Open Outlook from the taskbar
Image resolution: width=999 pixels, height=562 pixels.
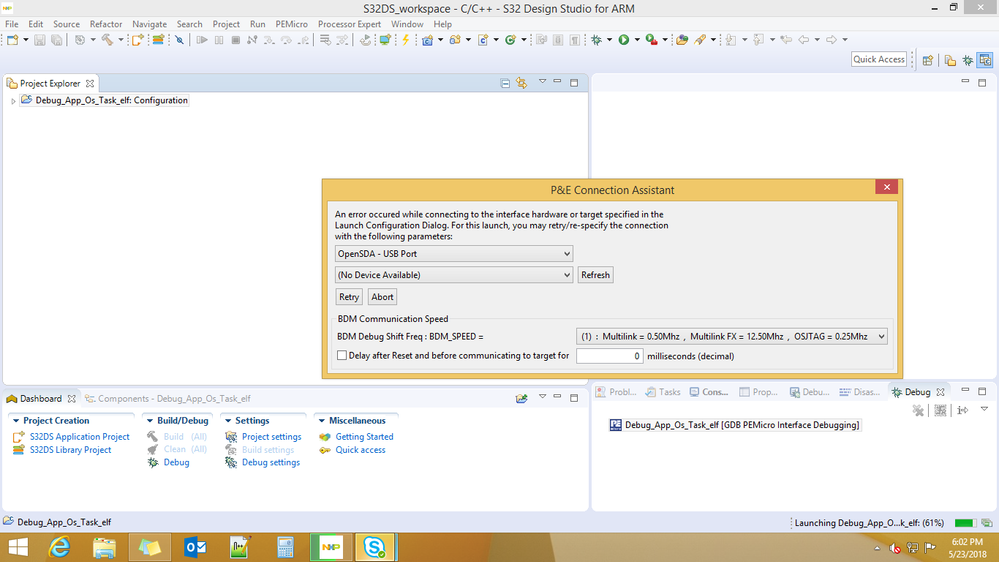195,547
